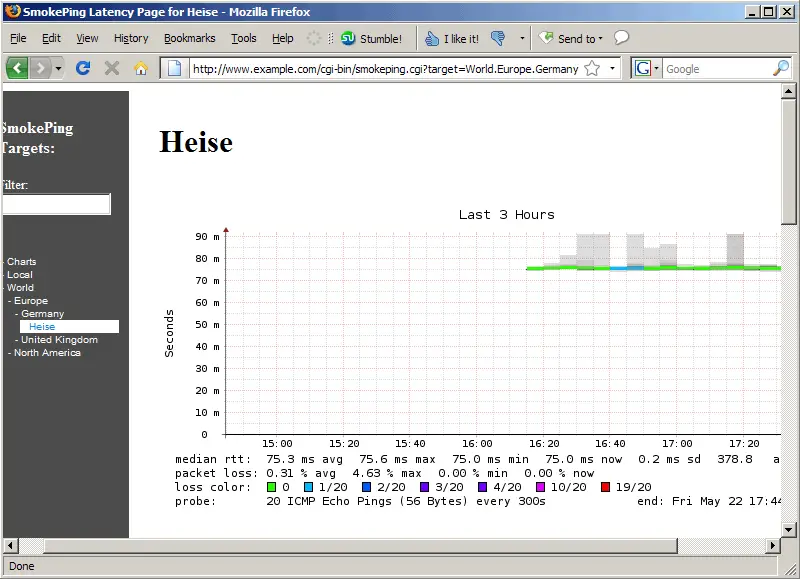Click the Firefox icon in title bar
The height and width of the screenshot is (579, 800).
[x=13, y=11]
